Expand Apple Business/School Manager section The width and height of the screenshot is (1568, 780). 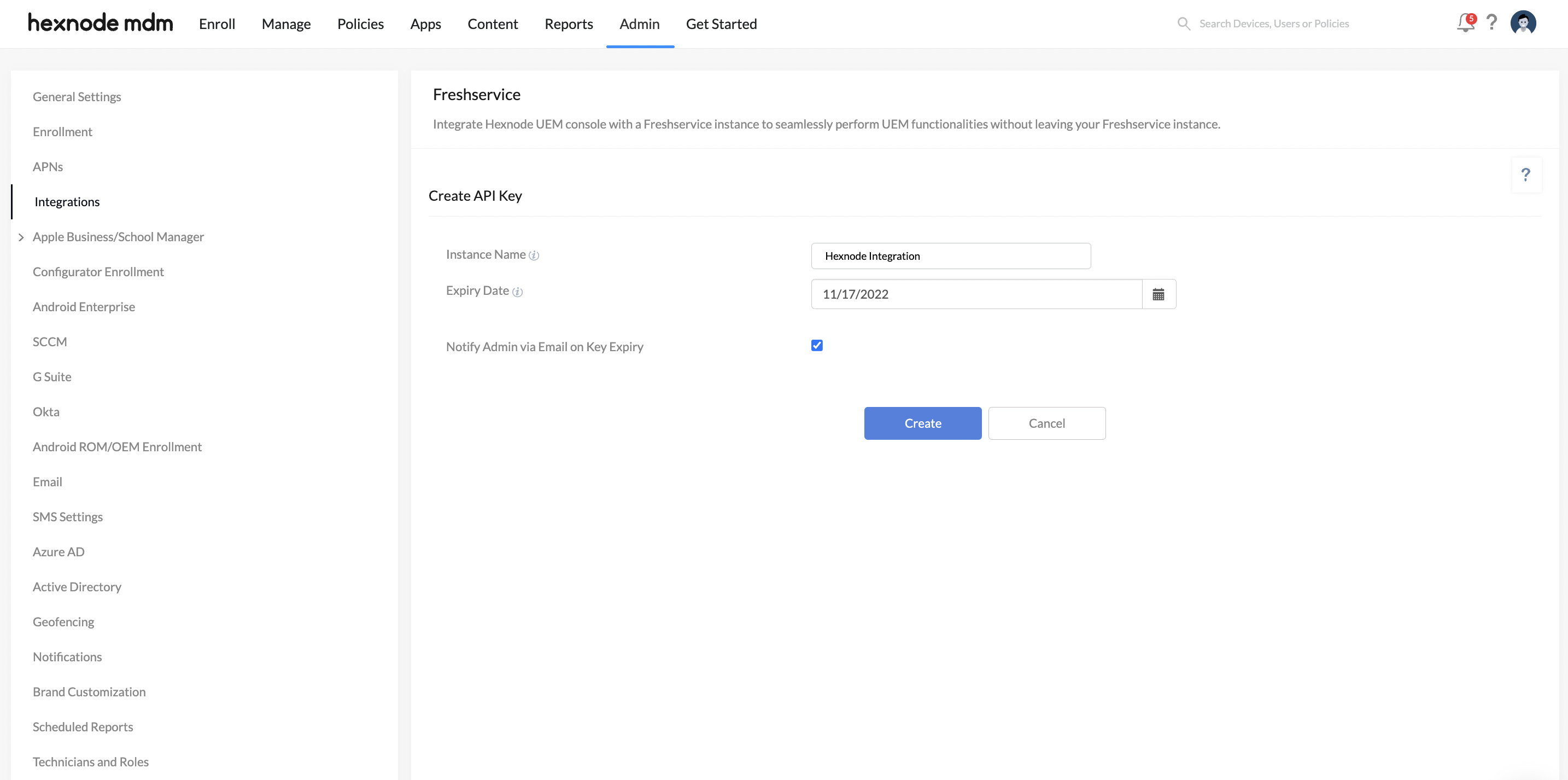point(21,237)
